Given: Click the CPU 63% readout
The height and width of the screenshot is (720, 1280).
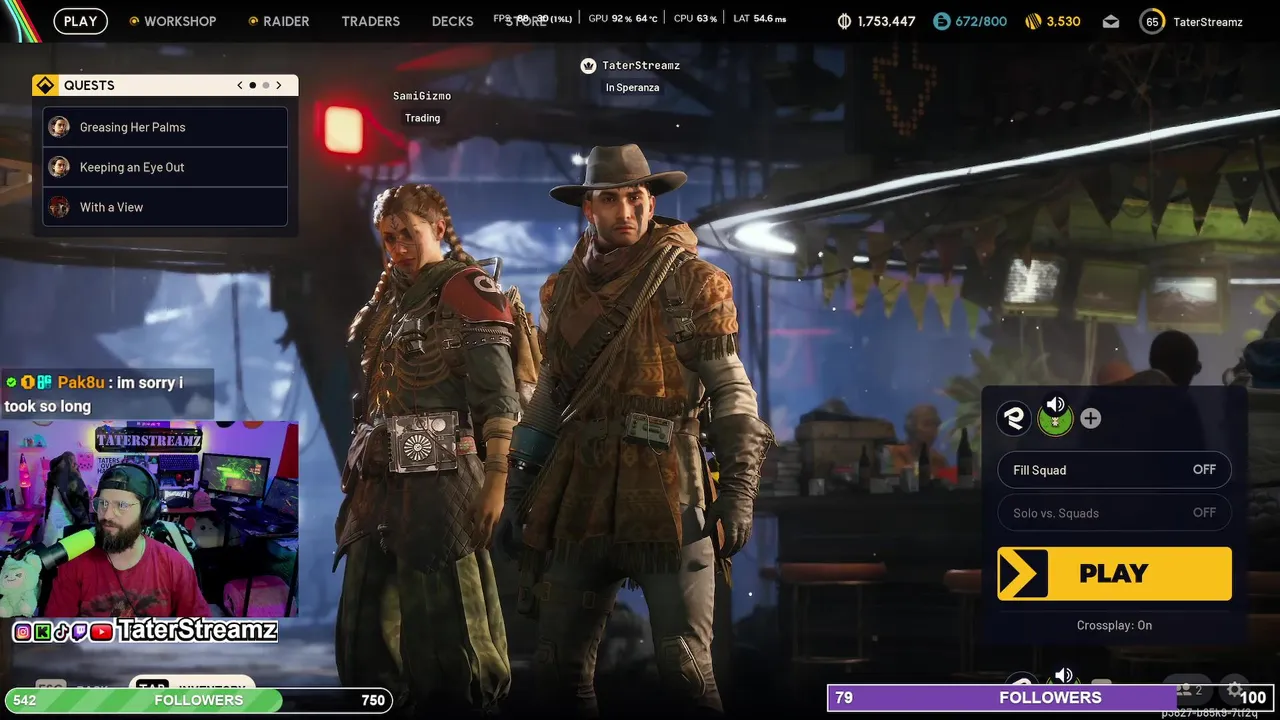Looking at the screenshot, I should (x=693, y=18).
